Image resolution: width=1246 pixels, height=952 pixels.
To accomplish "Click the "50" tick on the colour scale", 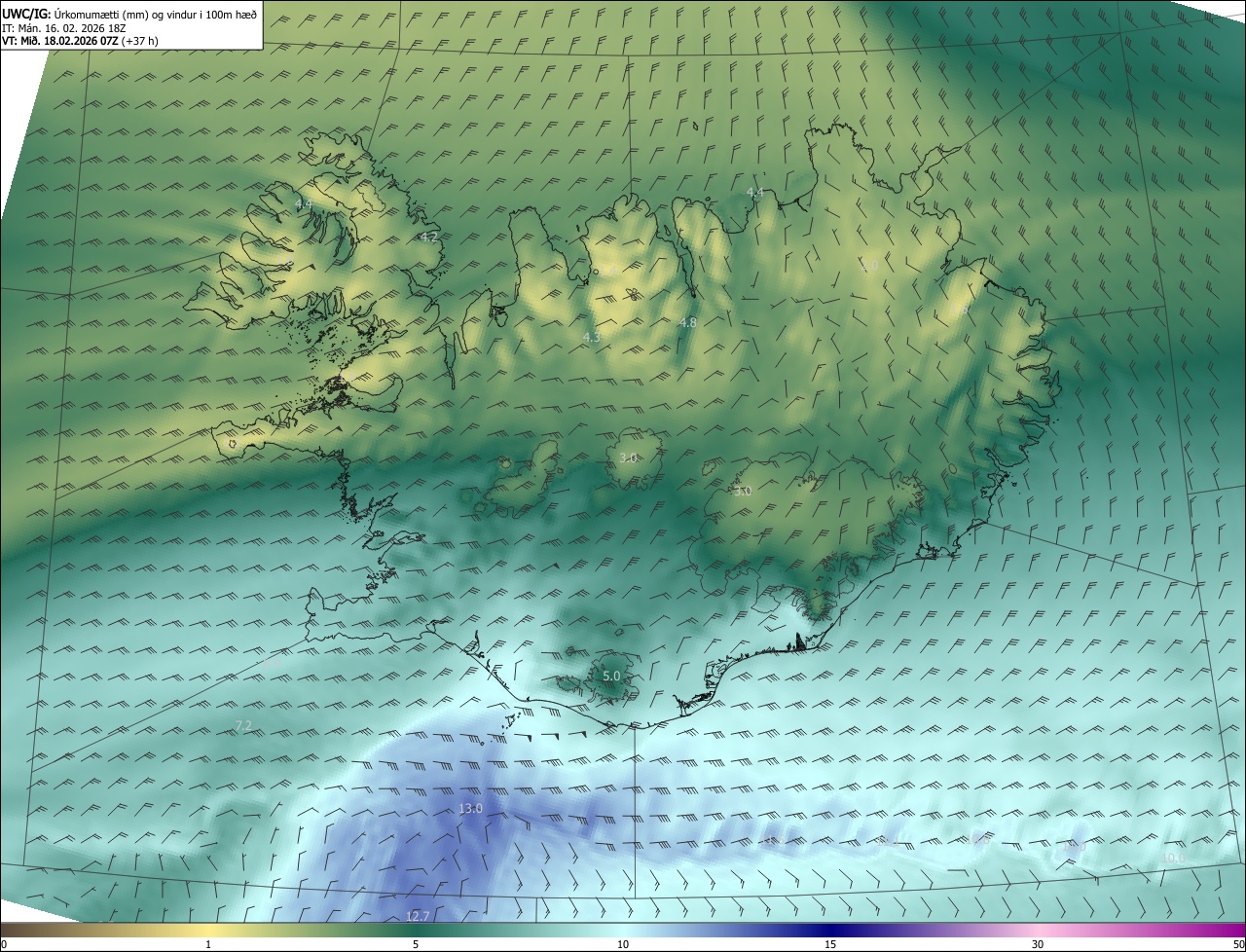I will [x=1238, y=944].
